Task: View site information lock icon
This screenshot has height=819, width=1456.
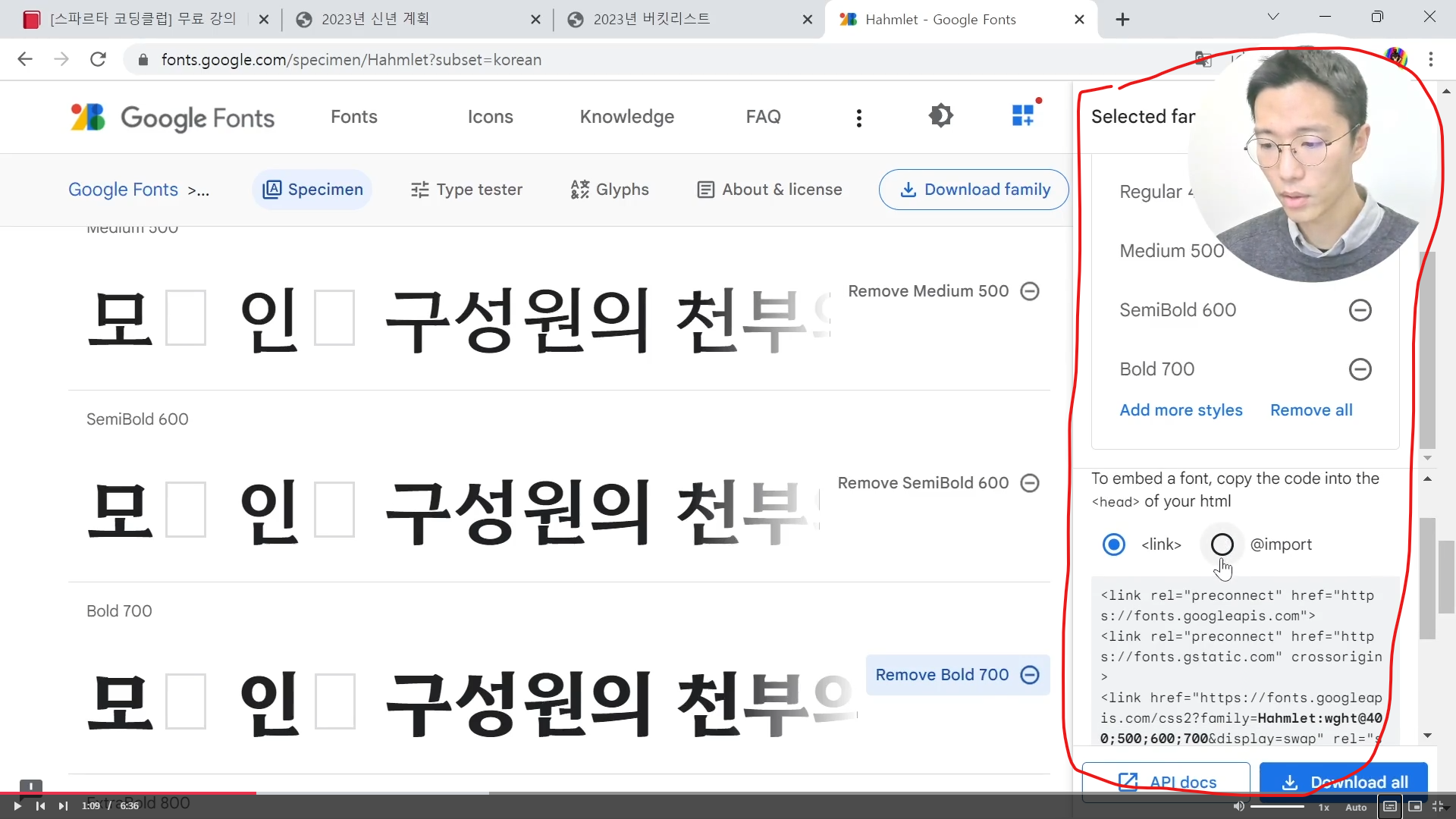Action: (x=143, y=60)
